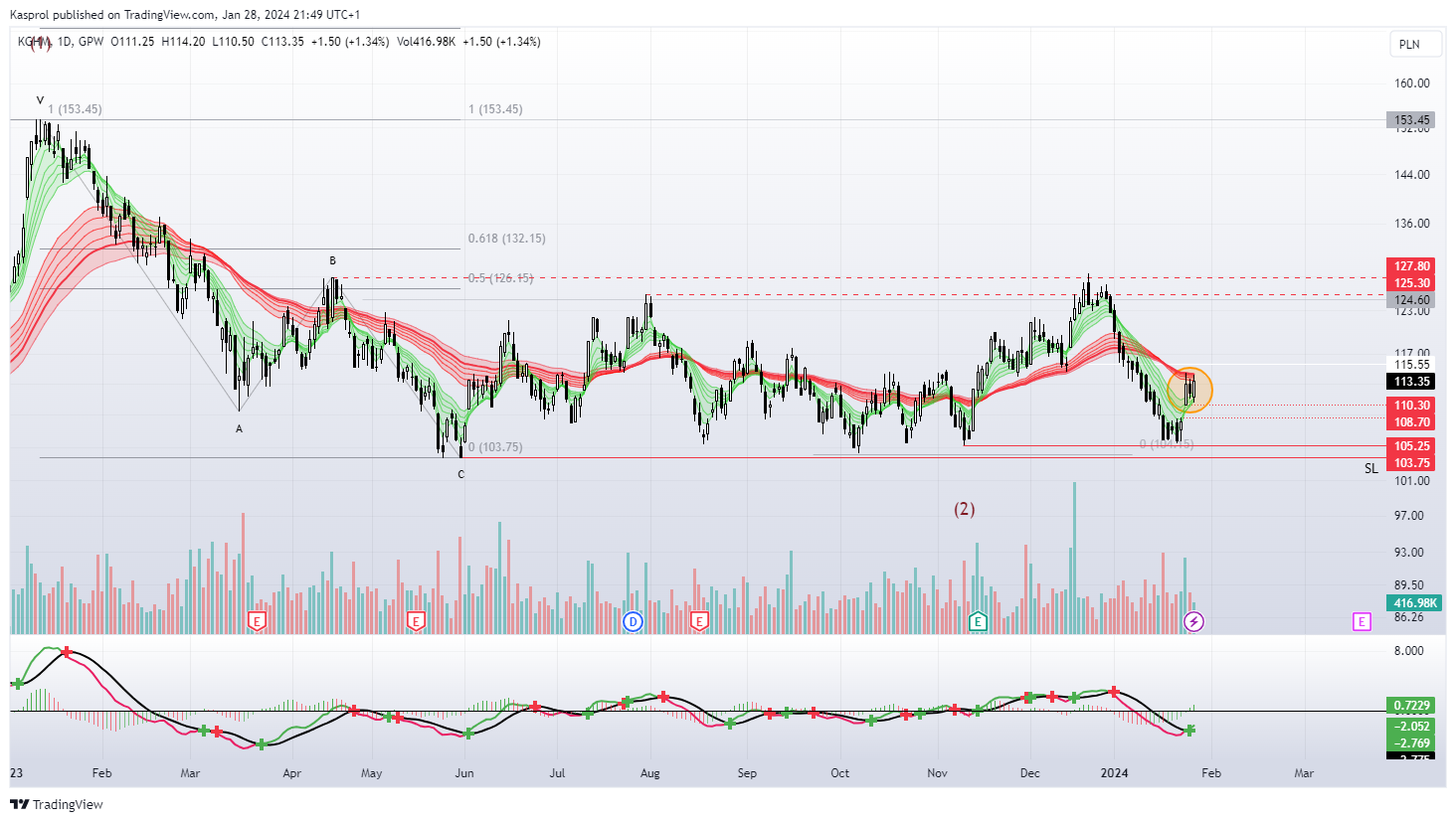This screenshot has height=822, width=1456.
Task: Click the red earnings E marker in March
Action: pyautogui.click(x=257, y=622)
